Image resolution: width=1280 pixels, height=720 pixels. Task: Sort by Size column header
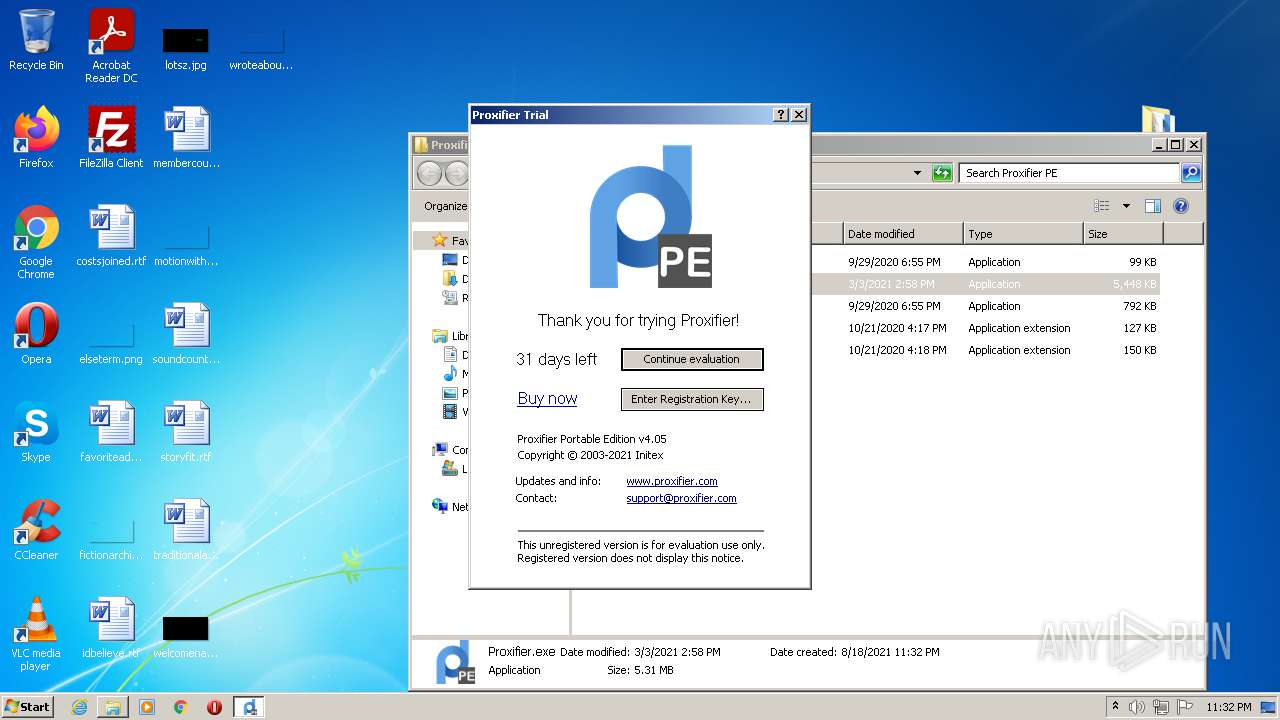pyautogui.click(x=1123, y=234)
